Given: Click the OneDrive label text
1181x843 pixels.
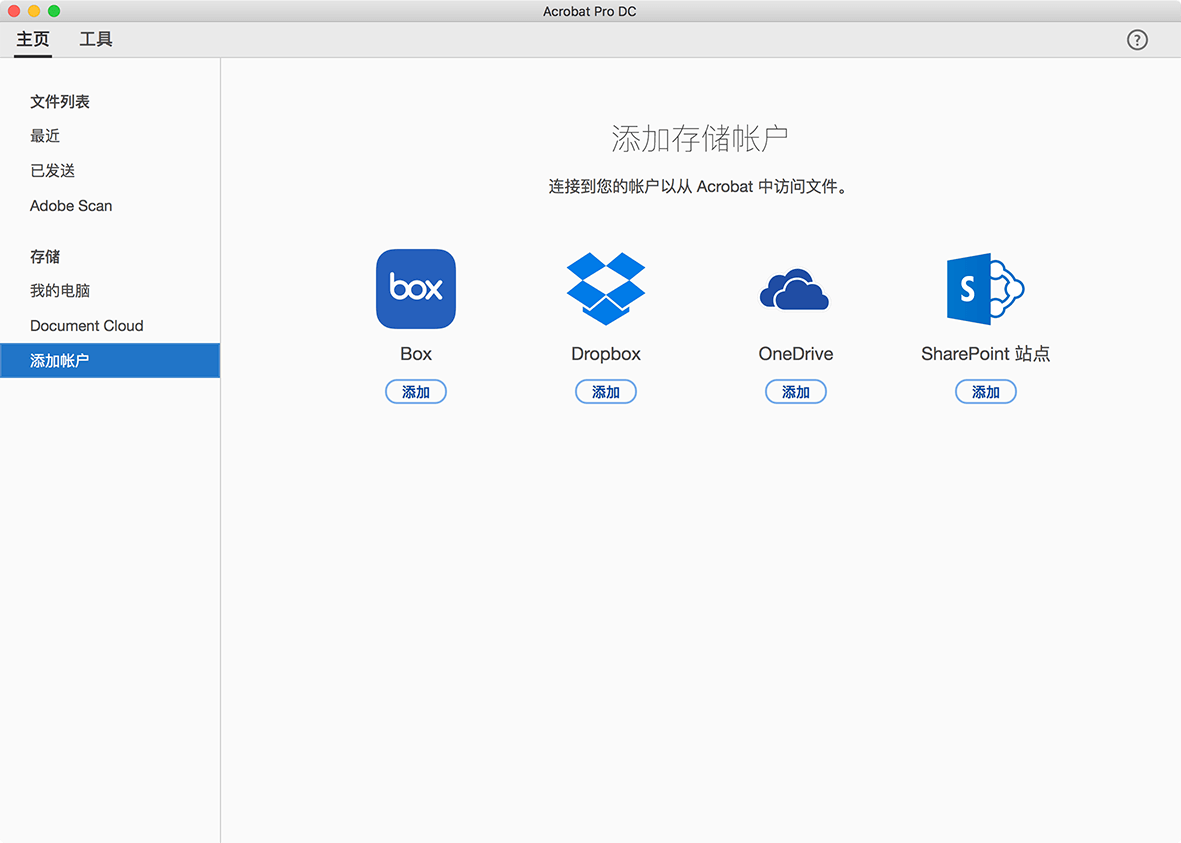Looking at the screenshot, I should [x=795, y=354].
